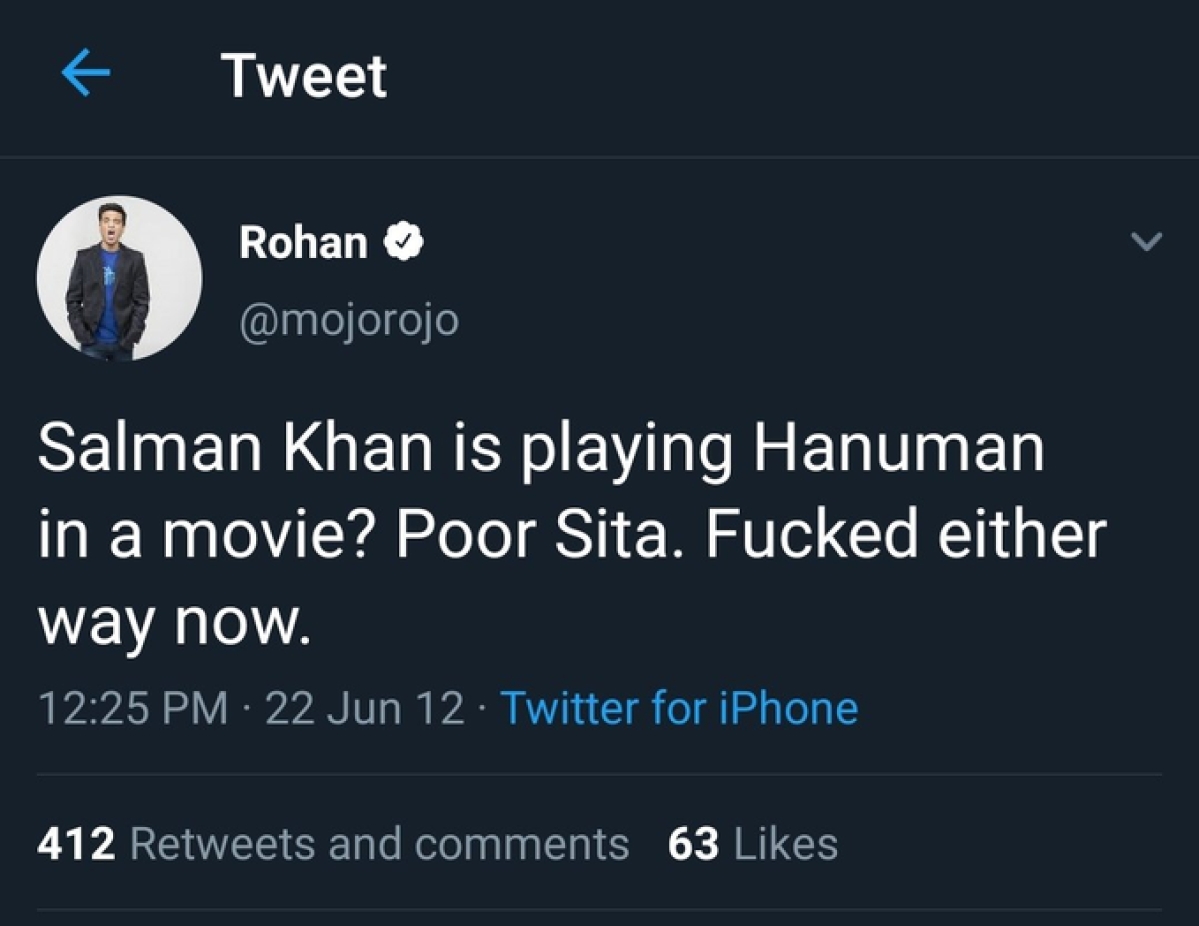Screen dimensions: 1199x926
Task: Click the display name Rohan
Action: point(303,242)
